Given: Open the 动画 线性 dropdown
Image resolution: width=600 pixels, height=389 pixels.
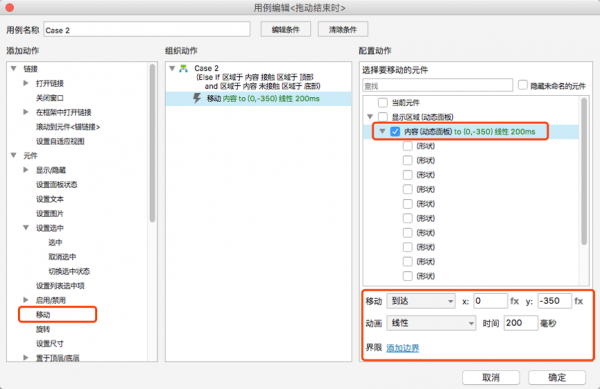Looking at the screenshot, I should pos(431,323).
